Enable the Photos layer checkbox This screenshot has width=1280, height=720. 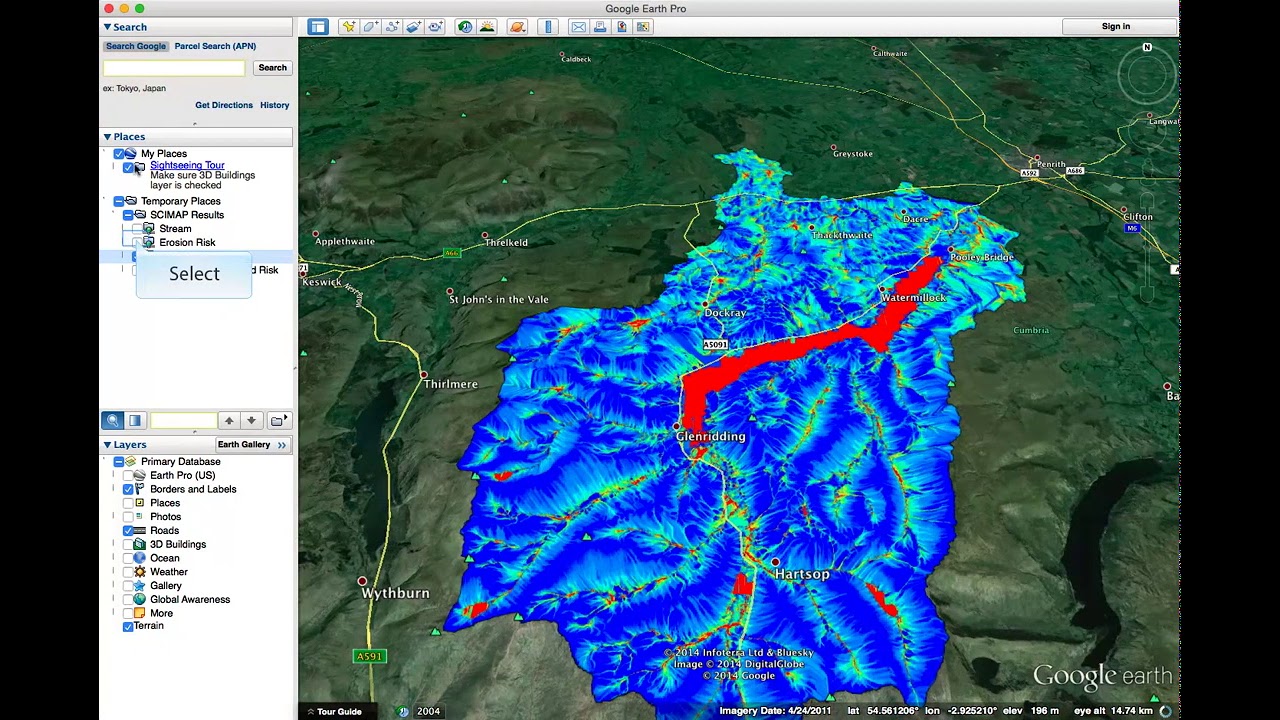click(128, 517)
